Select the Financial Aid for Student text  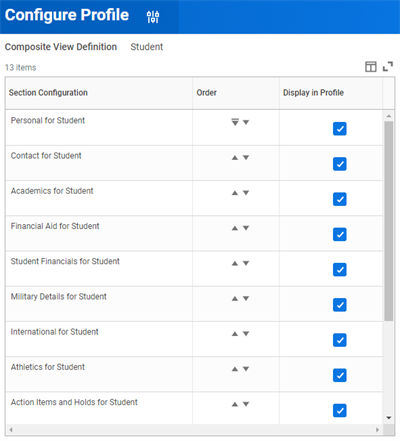pos(55,226)
